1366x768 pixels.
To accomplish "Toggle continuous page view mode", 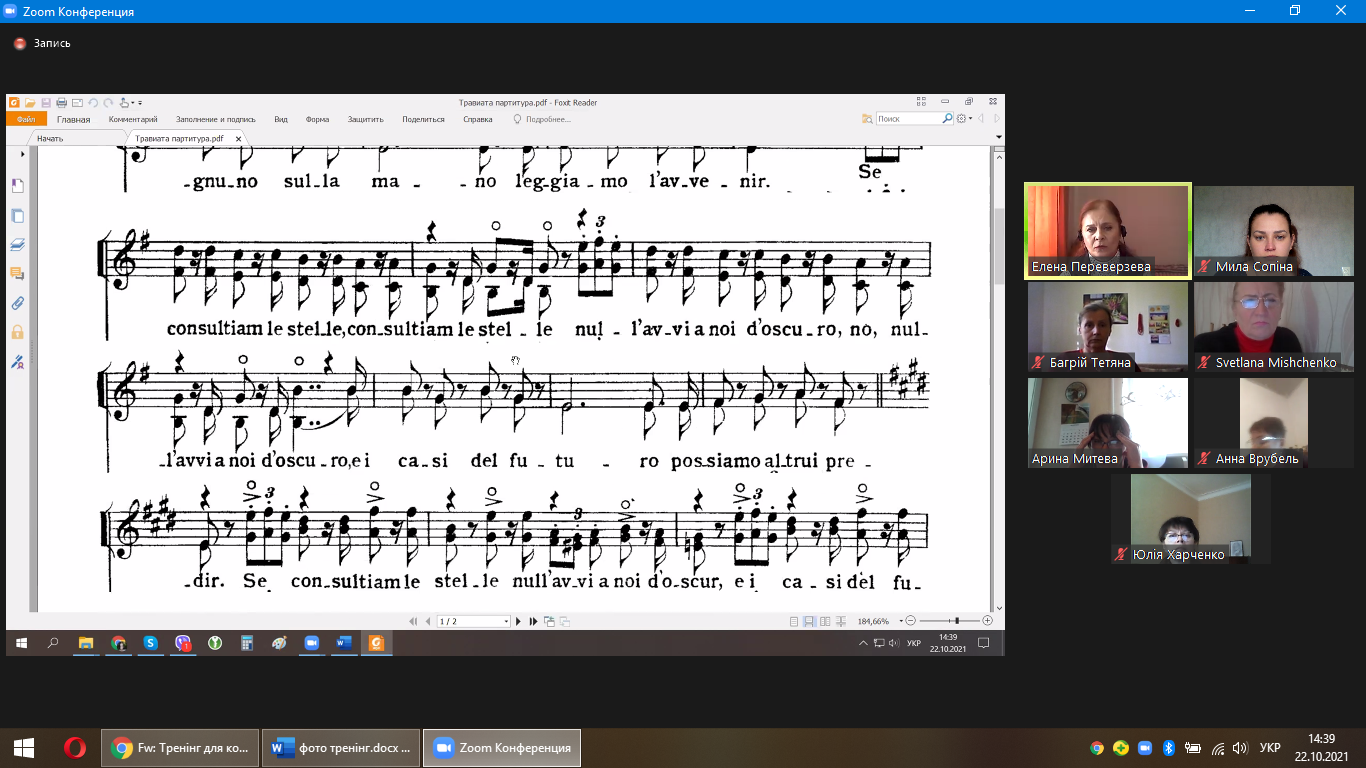I will tap(809, 621).
